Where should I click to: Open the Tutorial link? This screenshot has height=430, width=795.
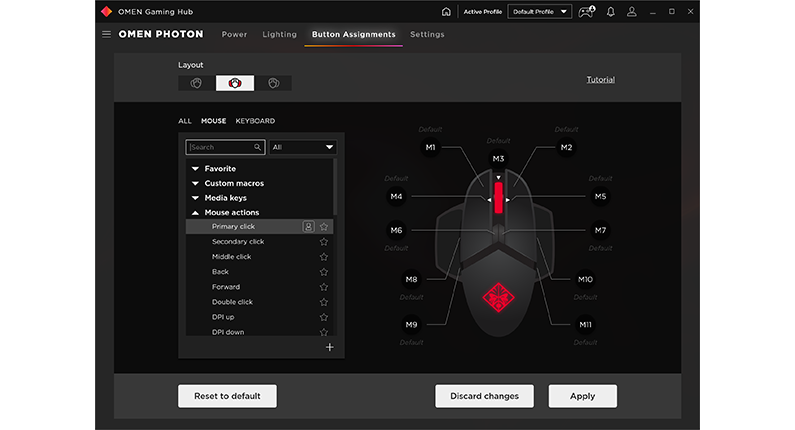[600, 80]
